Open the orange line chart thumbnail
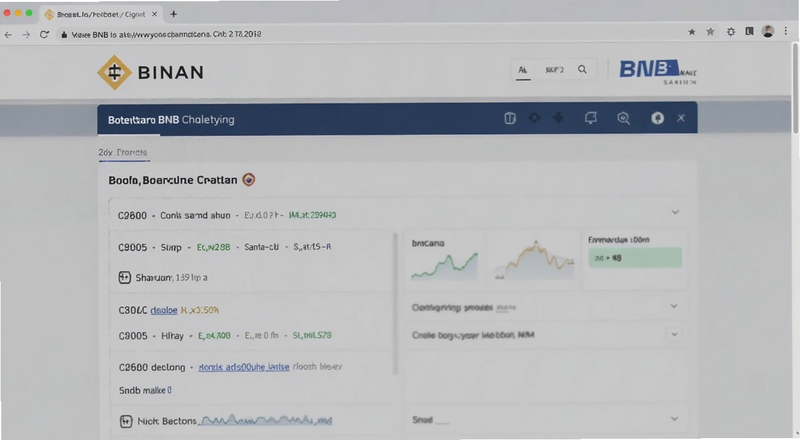800x440 pixels. [x=534, y=259]
